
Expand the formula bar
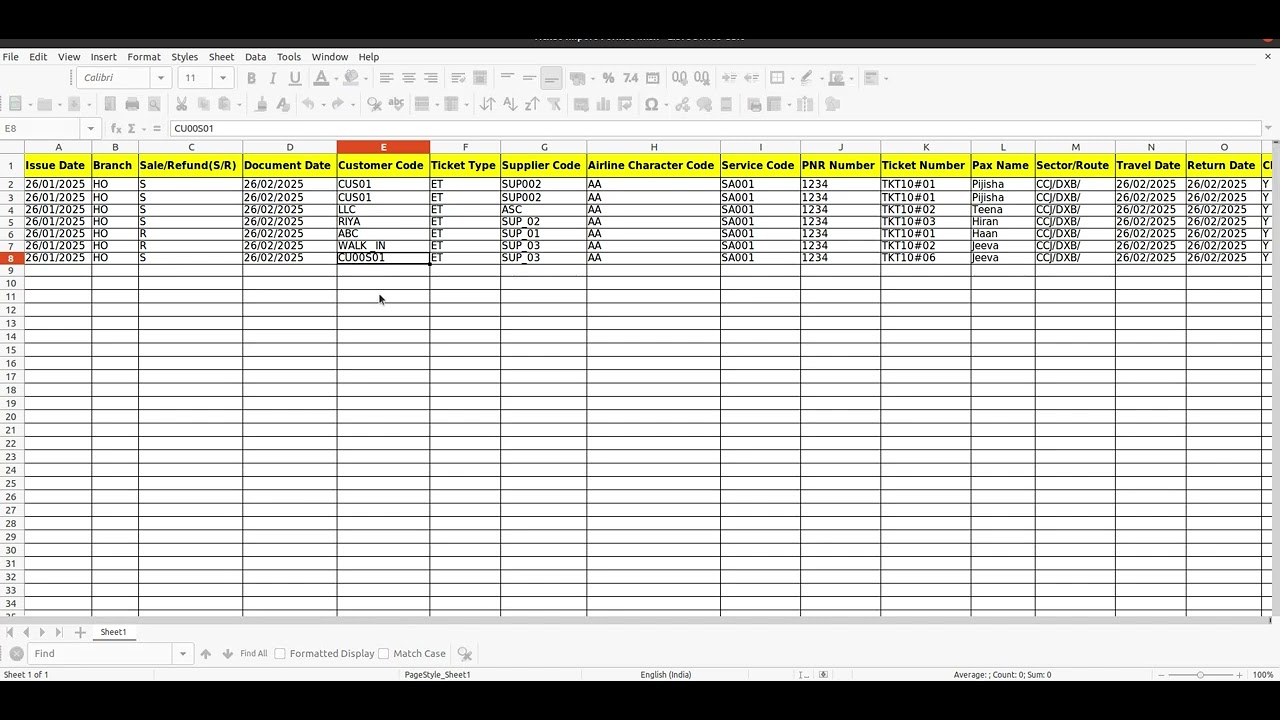coord(1268,128)
